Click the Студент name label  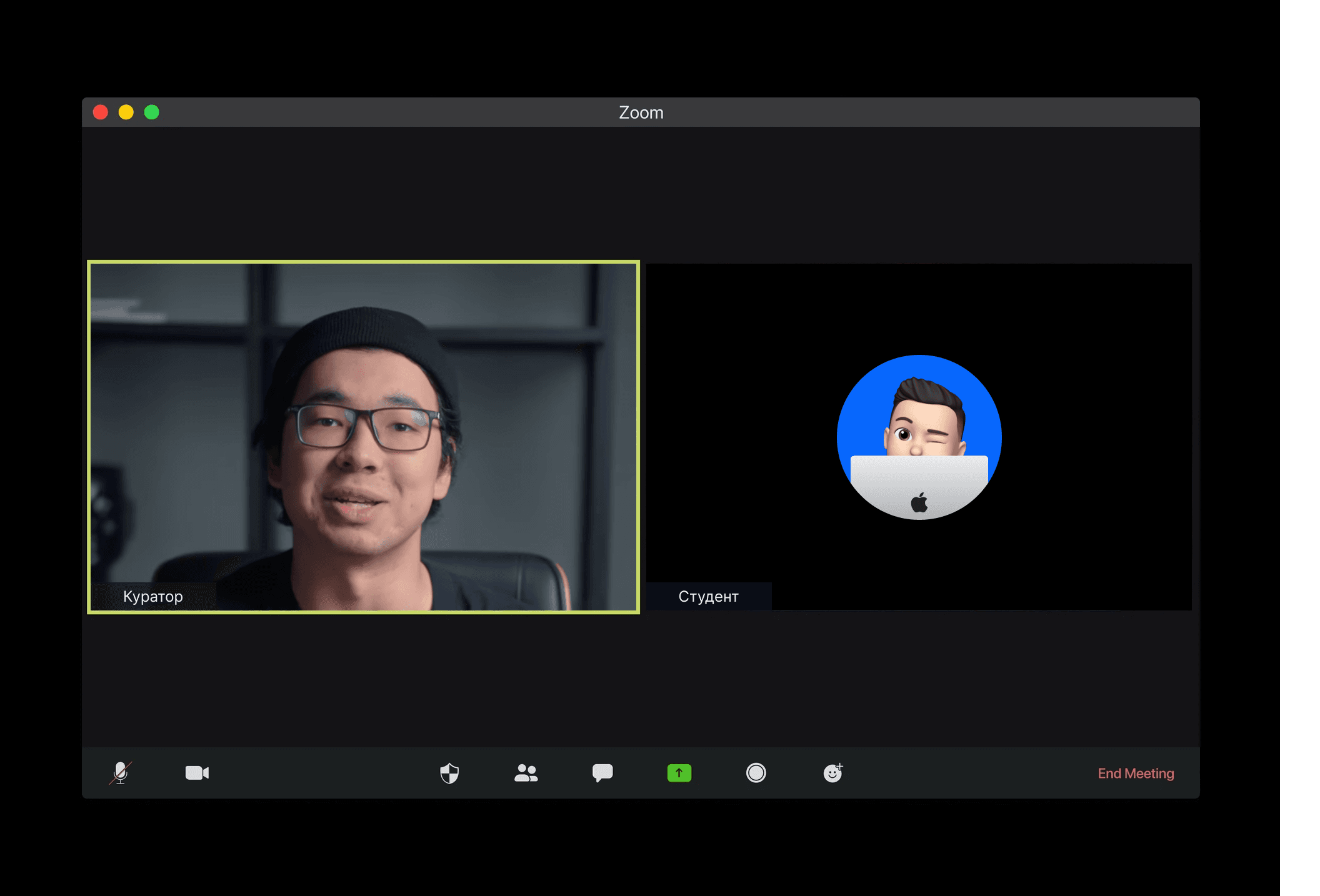point(708,596)
